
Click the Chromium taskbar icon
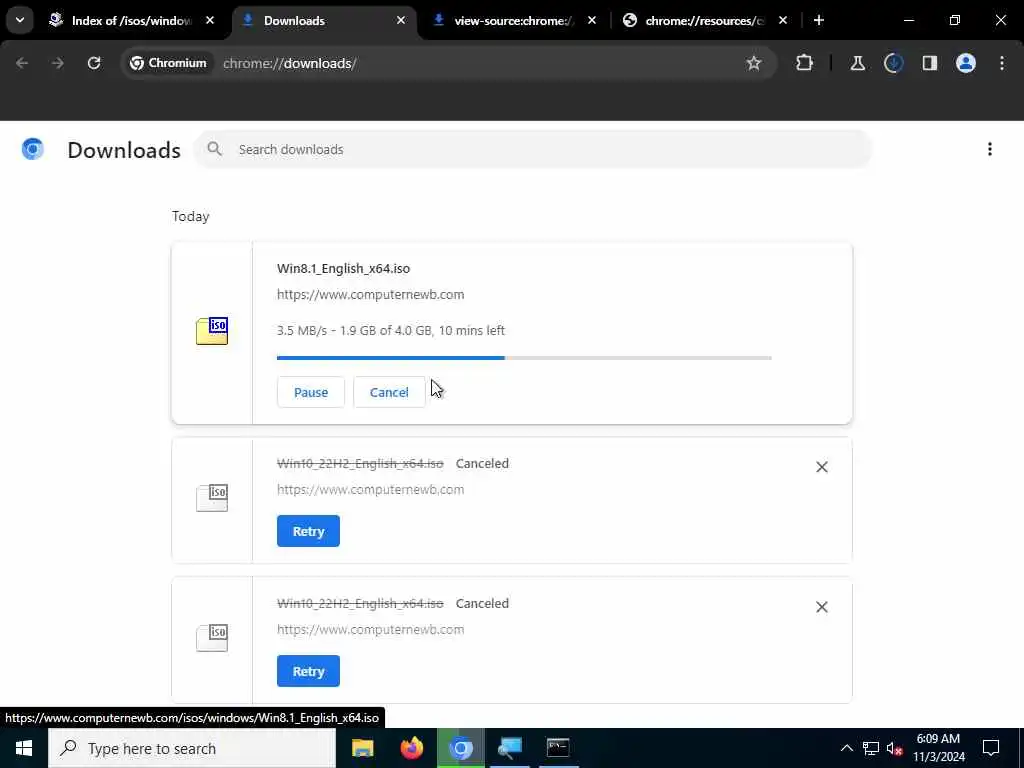[x=460, y=748]
